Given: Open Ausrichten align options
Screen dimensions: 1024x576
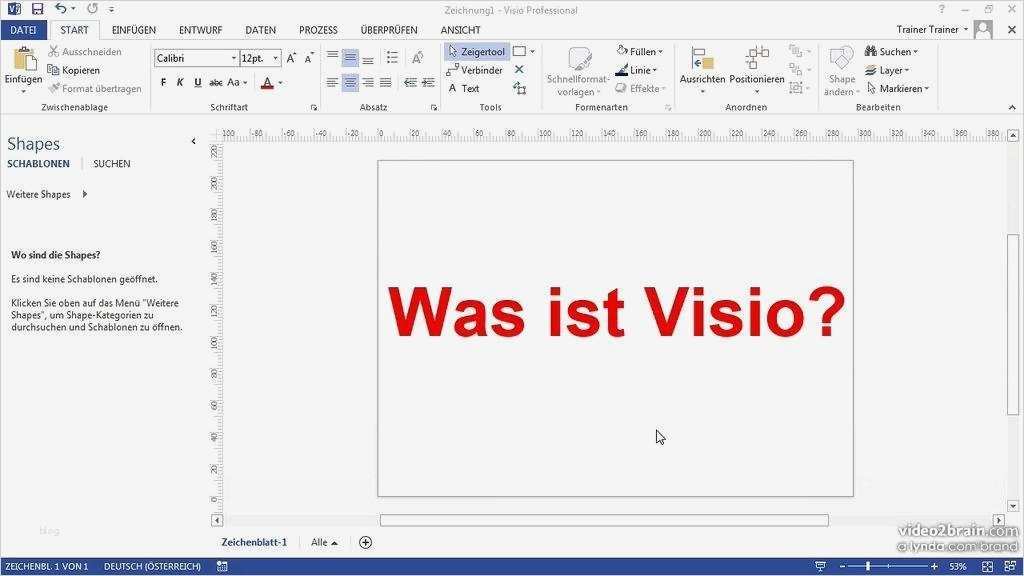Looking at the screenshot, I should click(x=702, y=70).
